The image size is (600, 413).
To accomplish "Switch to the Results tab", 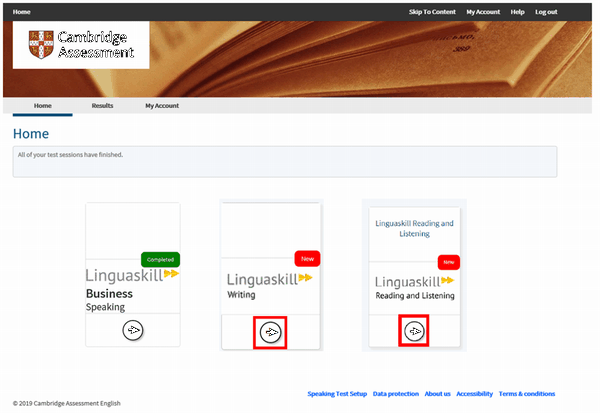I will (x=102, y=106).
